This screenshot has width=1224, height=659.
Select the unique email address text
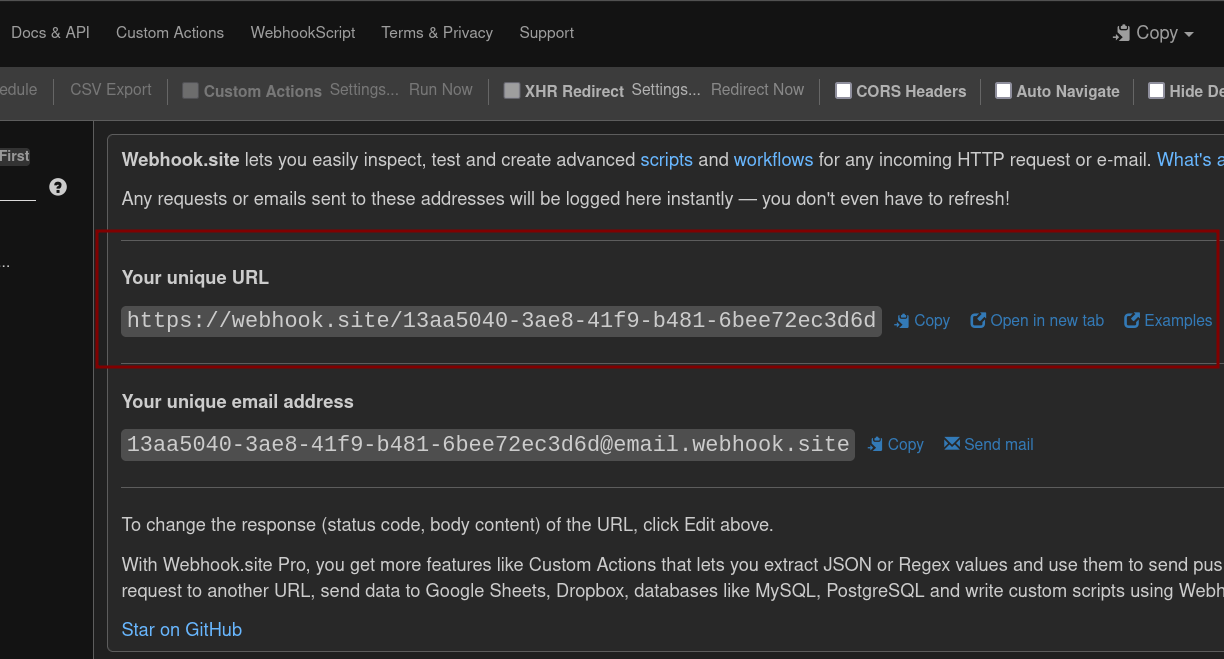pyautogui.click(x=488, y=445)
